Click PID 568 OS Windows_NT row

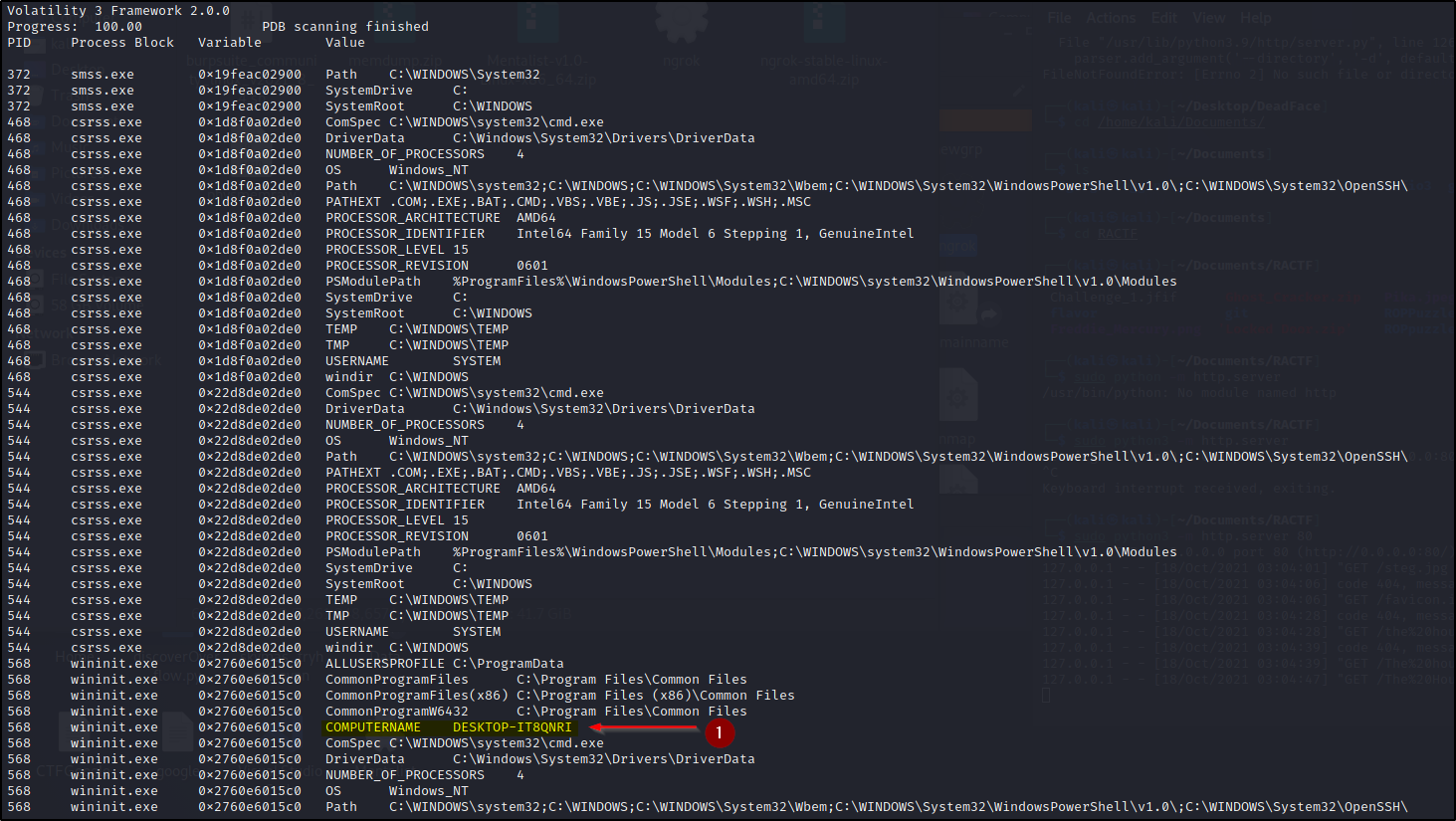click(x=238, y=791)
